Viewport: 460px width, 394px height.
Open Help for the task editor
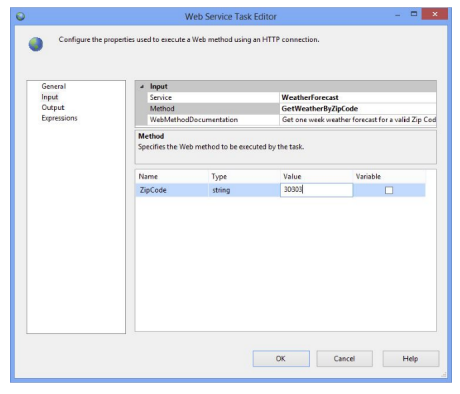[411, 359]
